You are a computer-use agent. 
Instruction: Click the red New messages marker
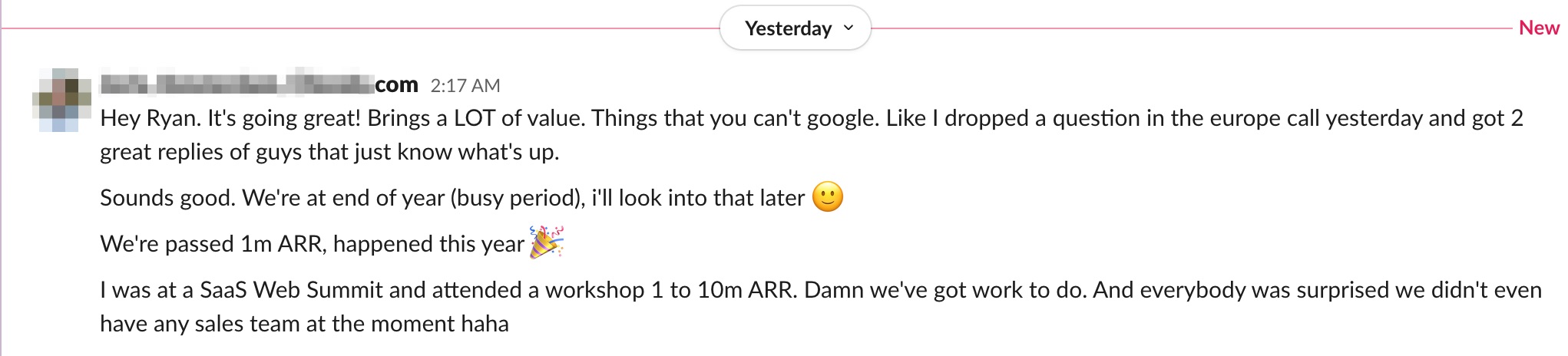pos(1538,28)
